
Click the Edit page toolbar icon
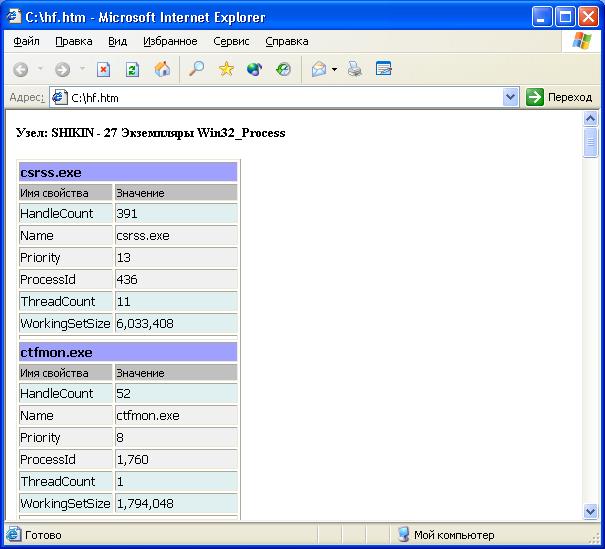pos(383,70)
